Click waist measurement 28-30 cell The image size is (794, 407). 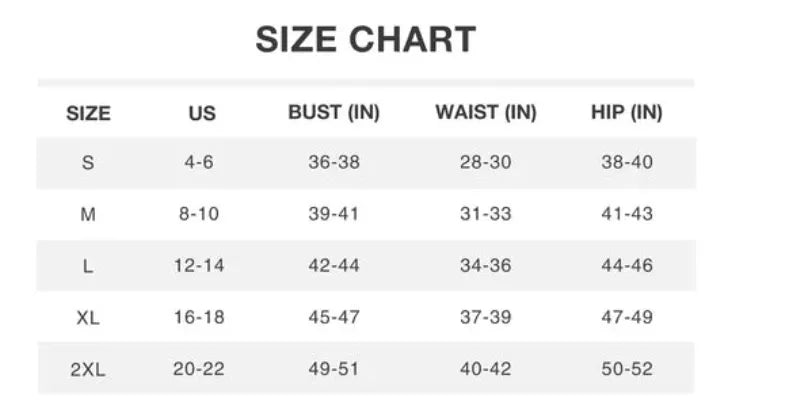click(x=486, y=162)
